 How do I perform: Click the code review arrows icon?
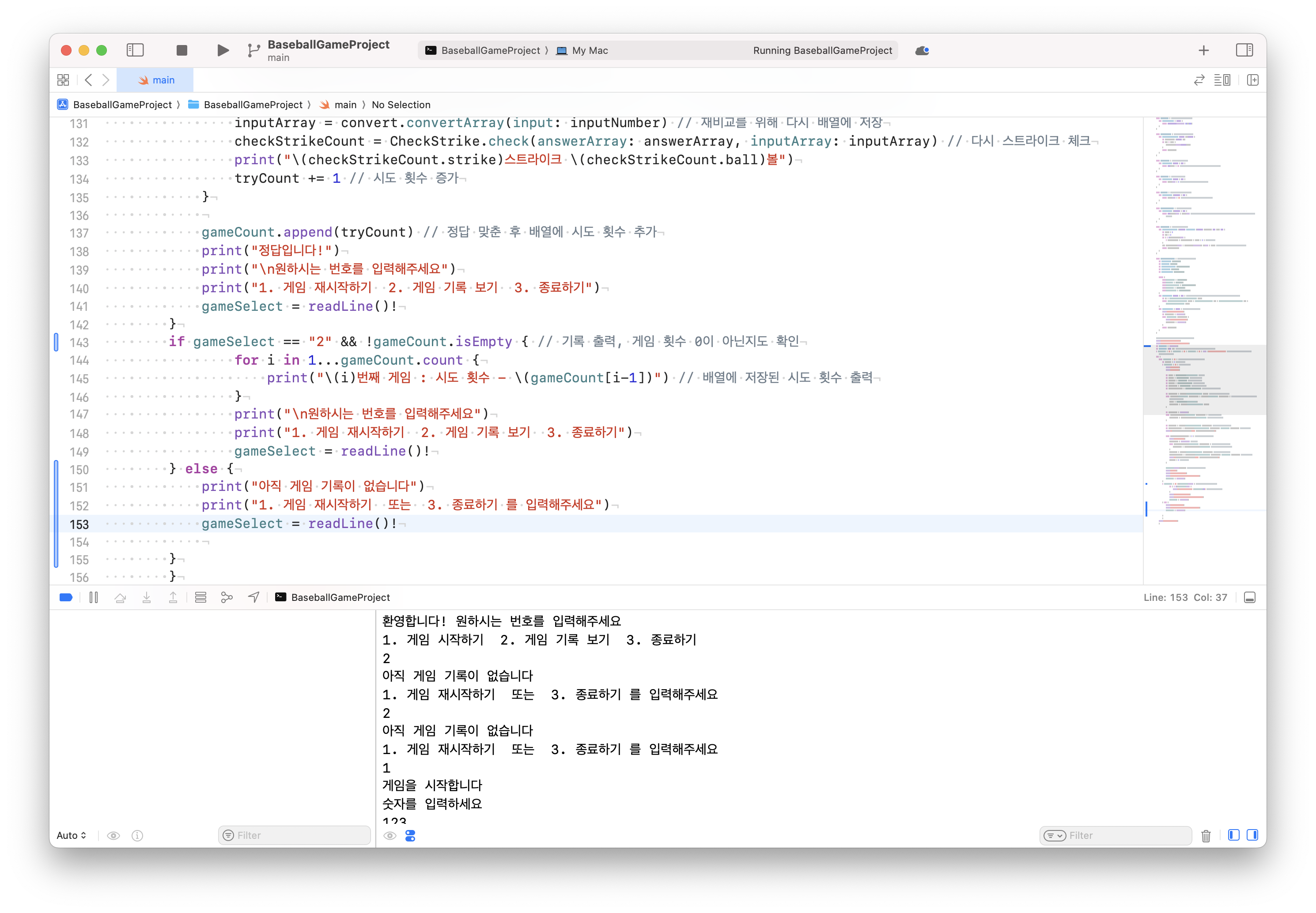[x=1199, y=80]
